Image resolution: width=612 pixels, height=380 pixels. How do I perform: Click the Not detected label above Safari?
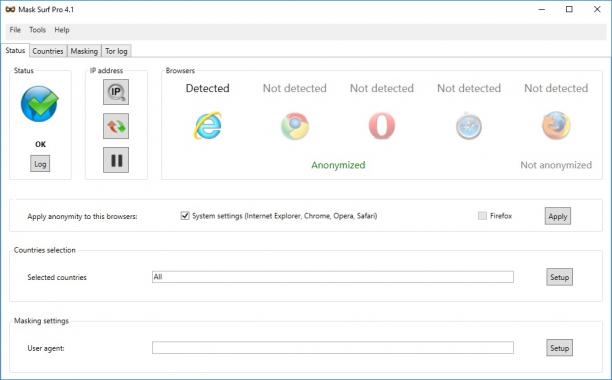coord(469,88)
